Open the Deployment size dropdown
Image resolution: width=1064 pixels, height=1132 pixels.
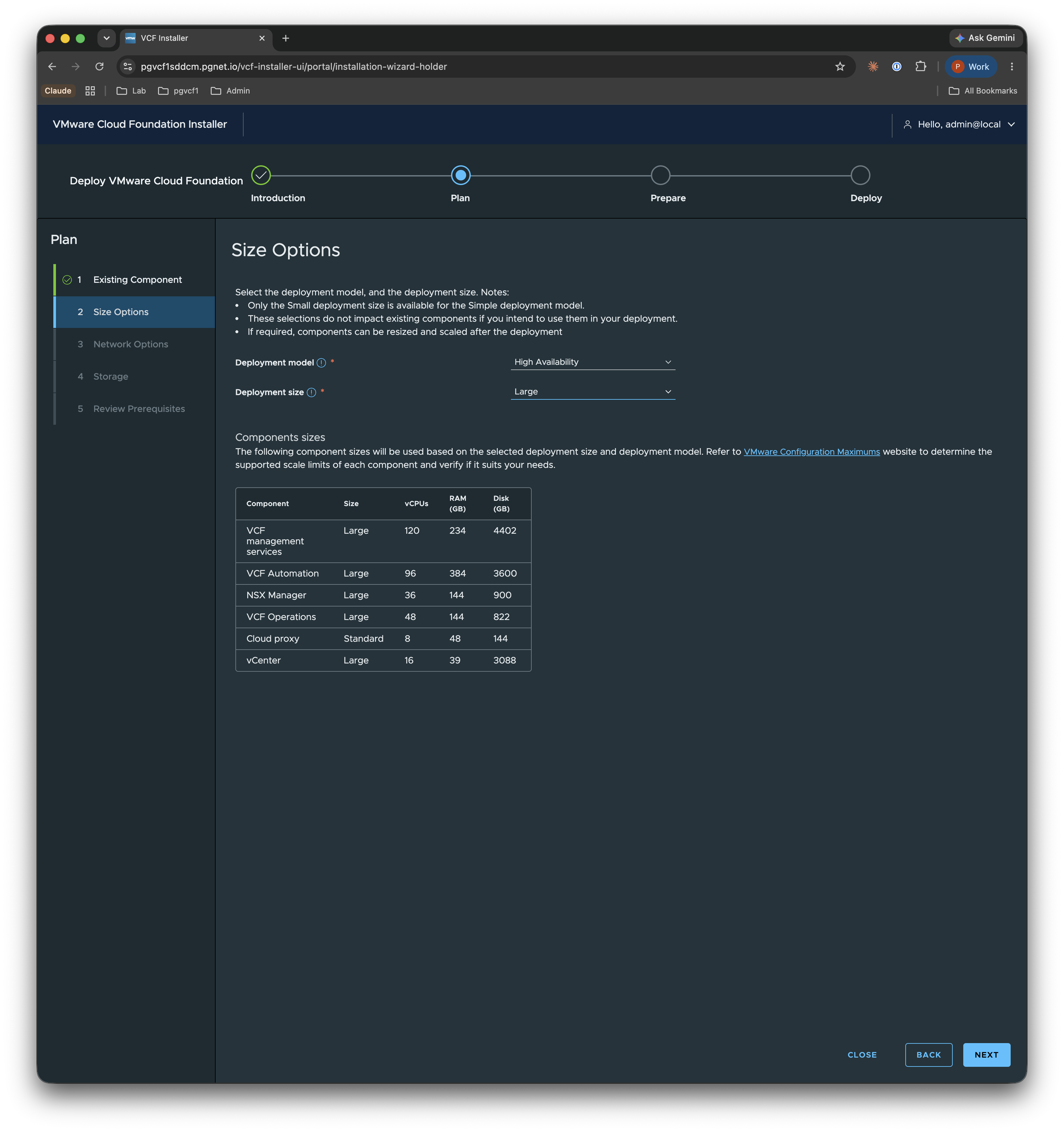coord(593,392)
